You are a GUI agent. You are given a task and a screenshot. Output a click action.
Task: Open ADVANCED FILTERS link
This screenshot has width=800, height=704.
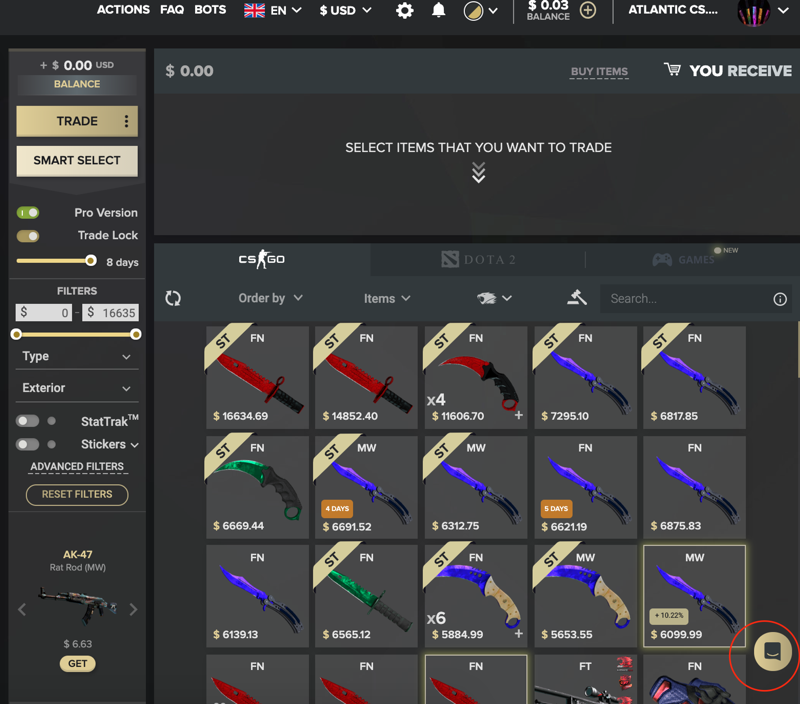click(77, 466)
